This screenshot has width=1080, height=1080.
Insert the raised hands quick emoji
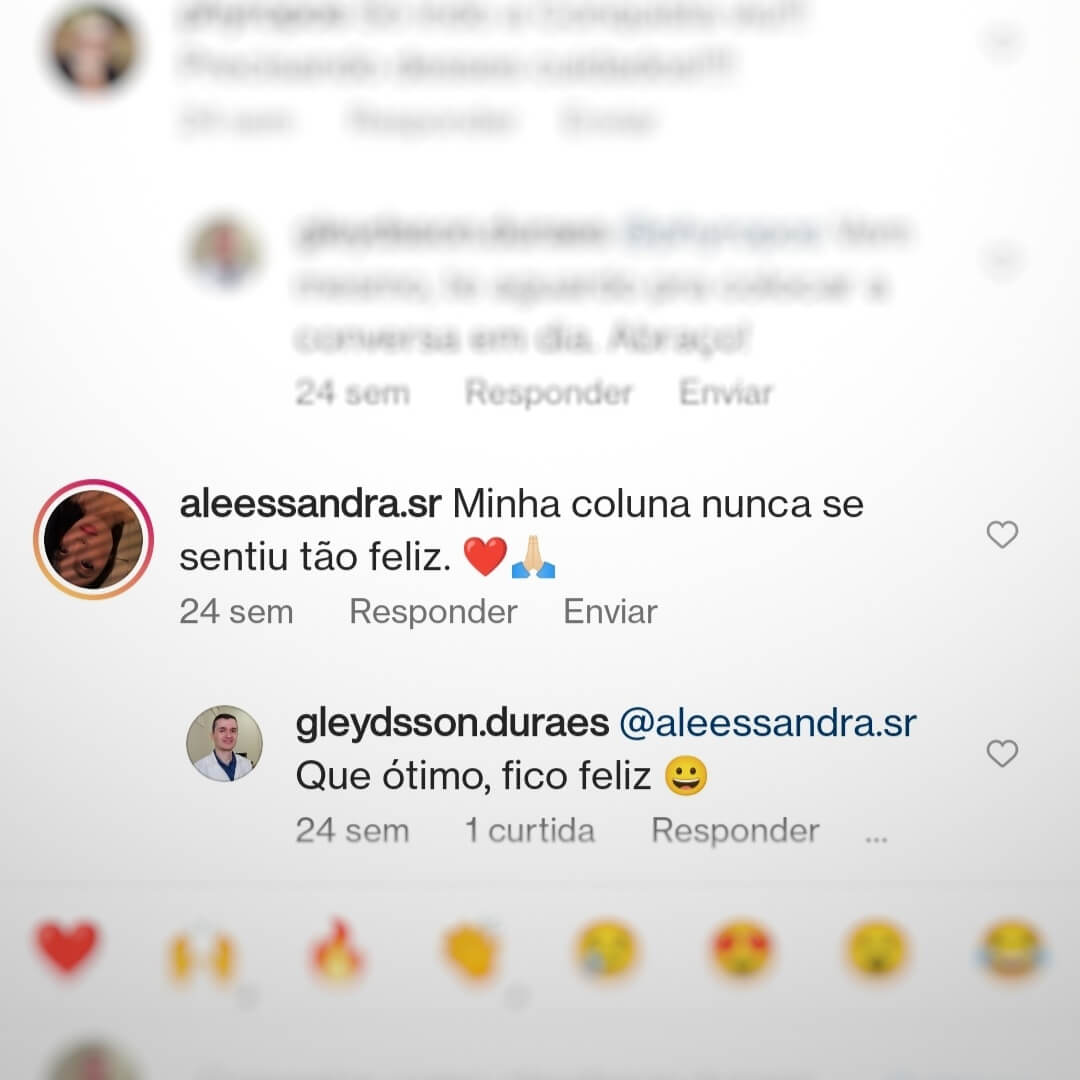coord(201,954)
